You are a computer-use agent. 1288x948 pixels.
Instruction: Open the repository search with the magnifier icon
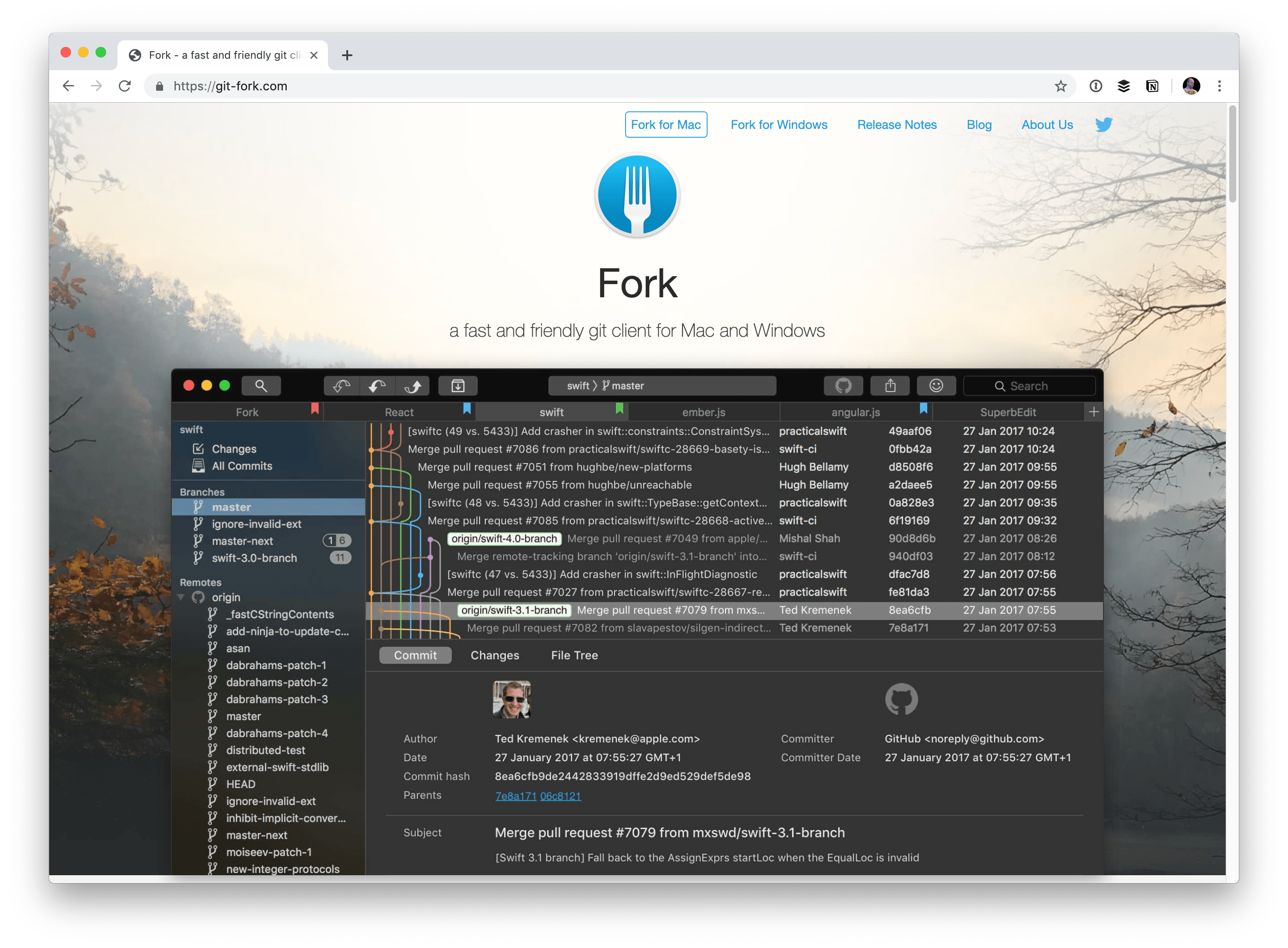(261, 385)
